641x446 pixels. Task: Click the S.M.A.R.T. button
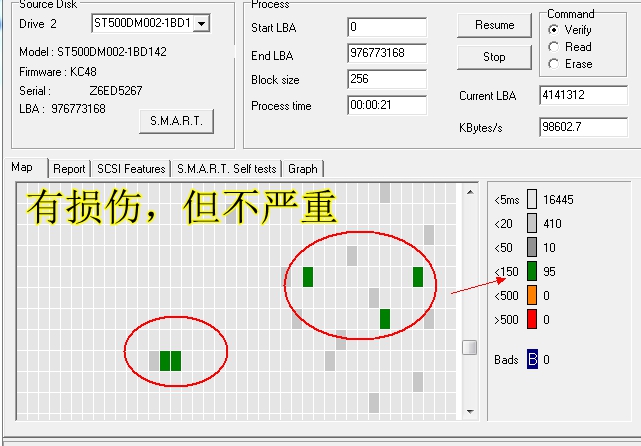[176, 121]
